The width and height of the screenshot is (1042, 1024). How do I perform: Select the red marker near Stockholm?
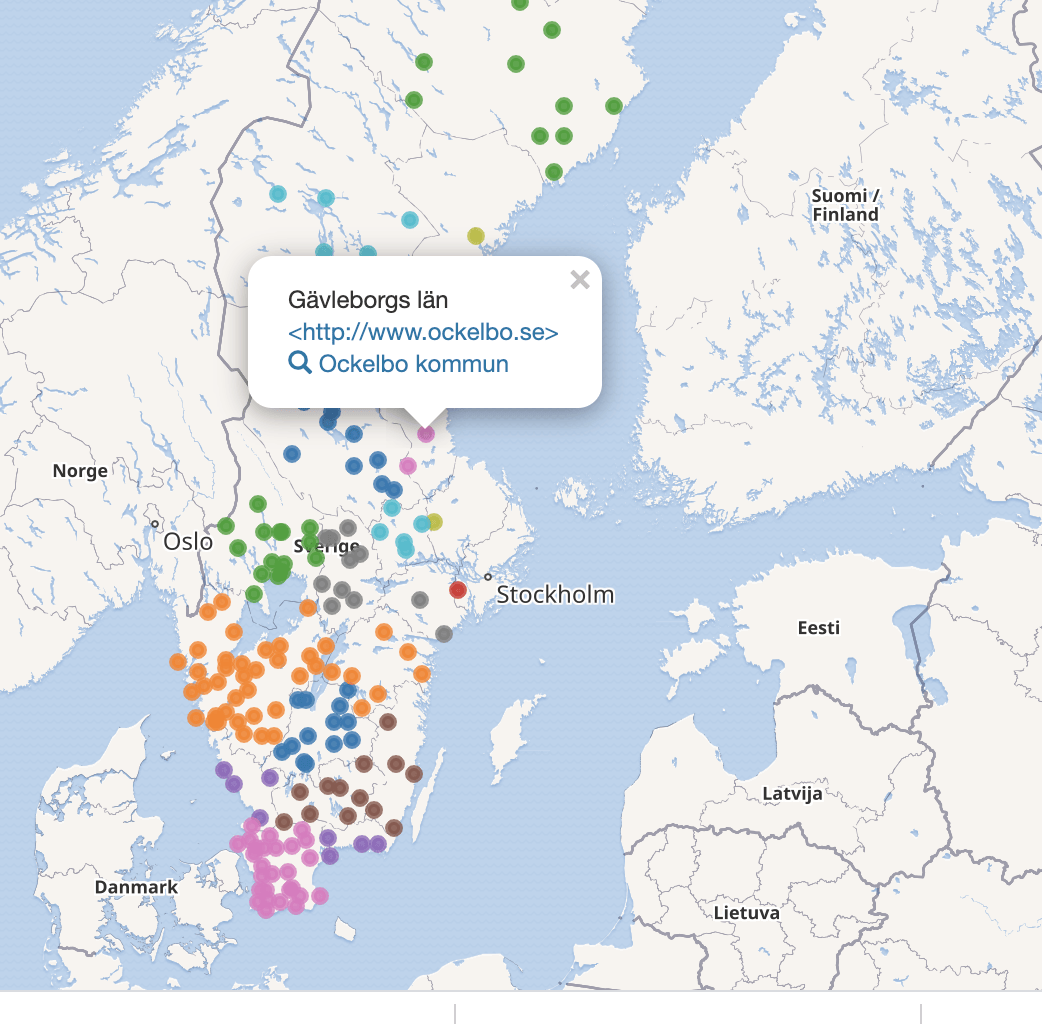point(458,590)
